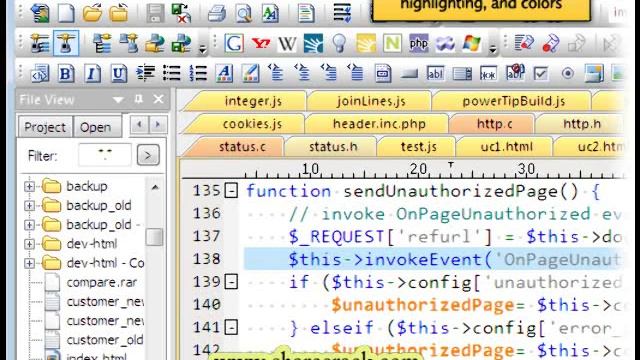
Task: Search Wikipedia using the W icon
Action: pyautogui.click(x=287, y=44)
